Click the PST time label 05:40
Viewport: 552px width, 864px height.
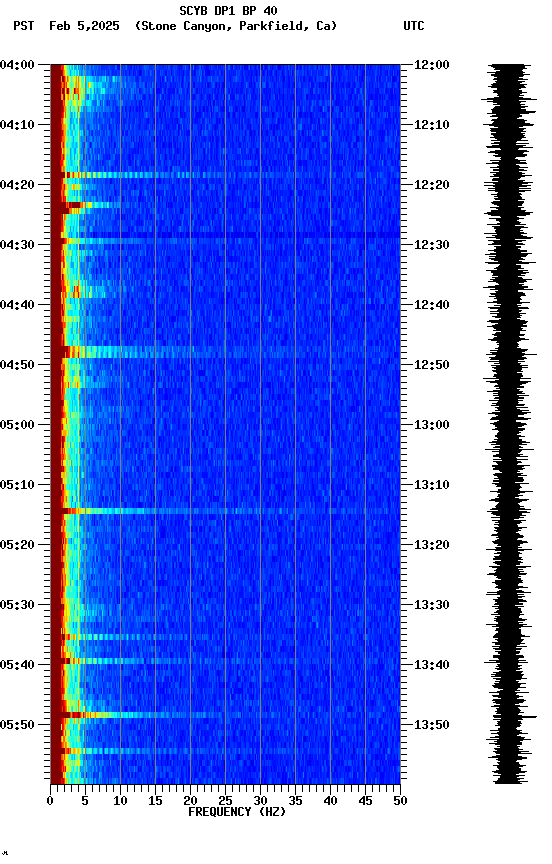point(17,665)
